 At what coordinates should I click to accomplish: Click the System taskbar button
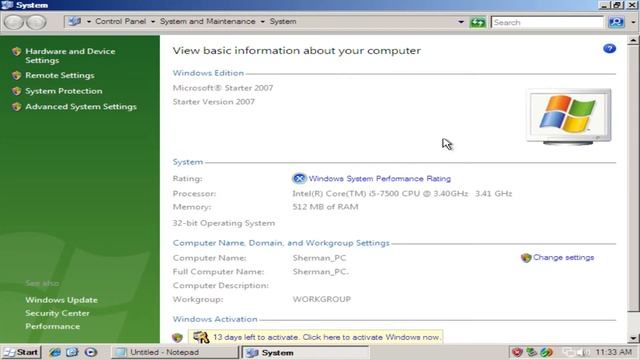[305, 352]
